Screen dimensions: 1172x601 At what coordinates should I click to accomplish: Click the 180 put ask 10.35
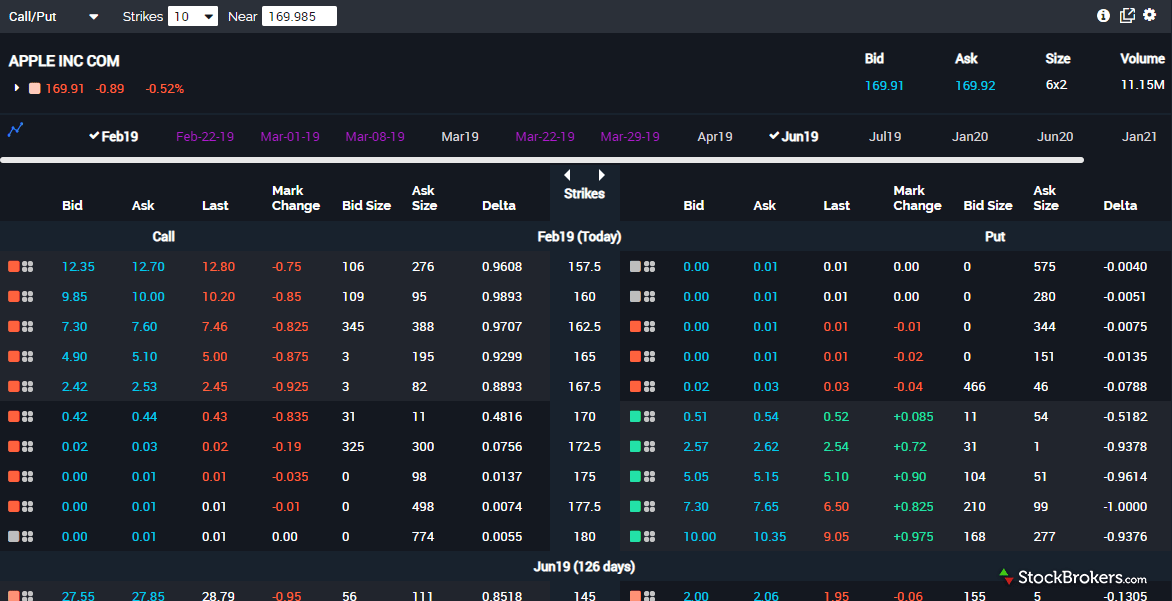pyautogui.click(x=770, y=536)
